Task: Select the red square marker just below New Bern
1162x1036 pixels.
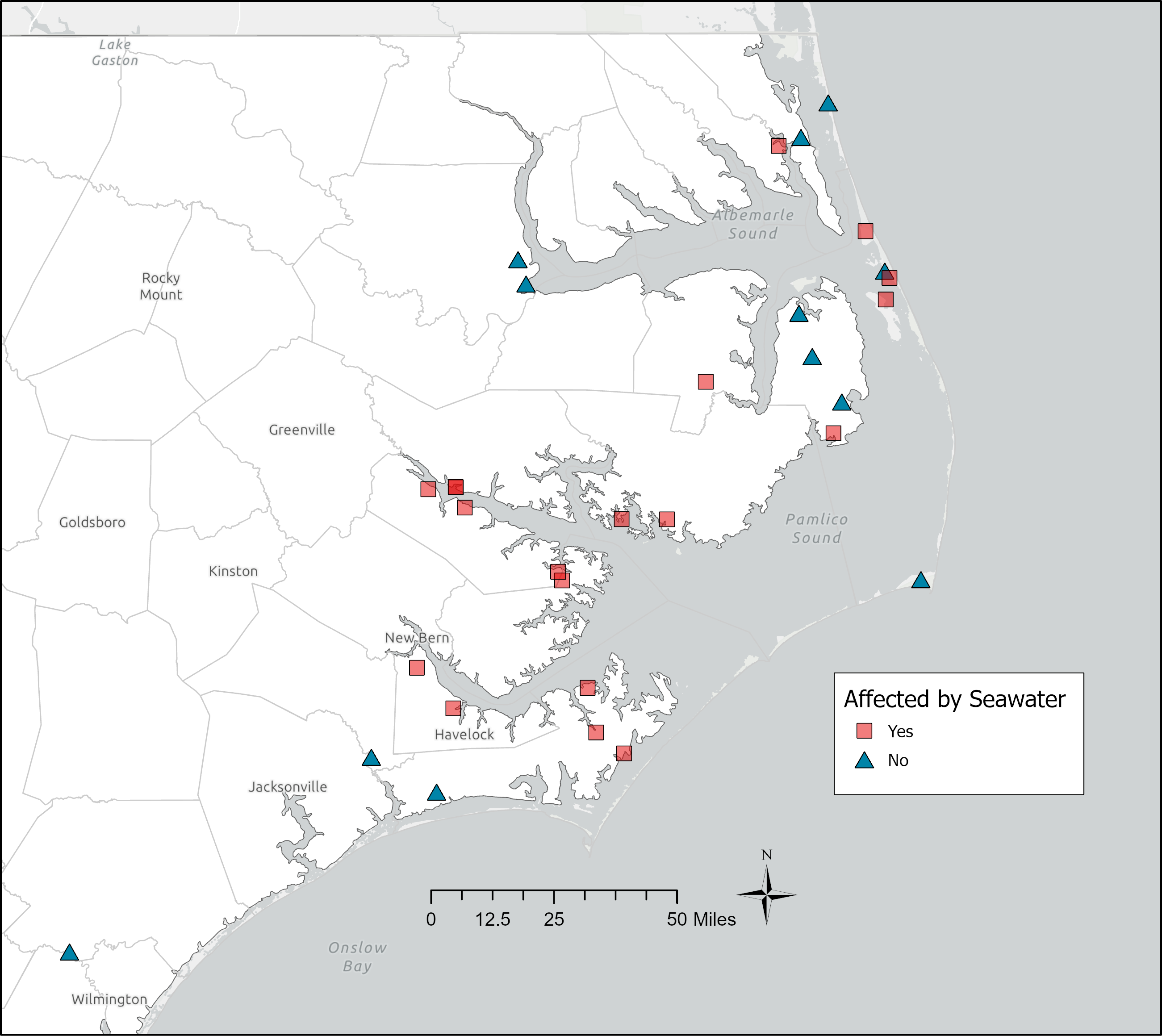Action: point(417,668)
